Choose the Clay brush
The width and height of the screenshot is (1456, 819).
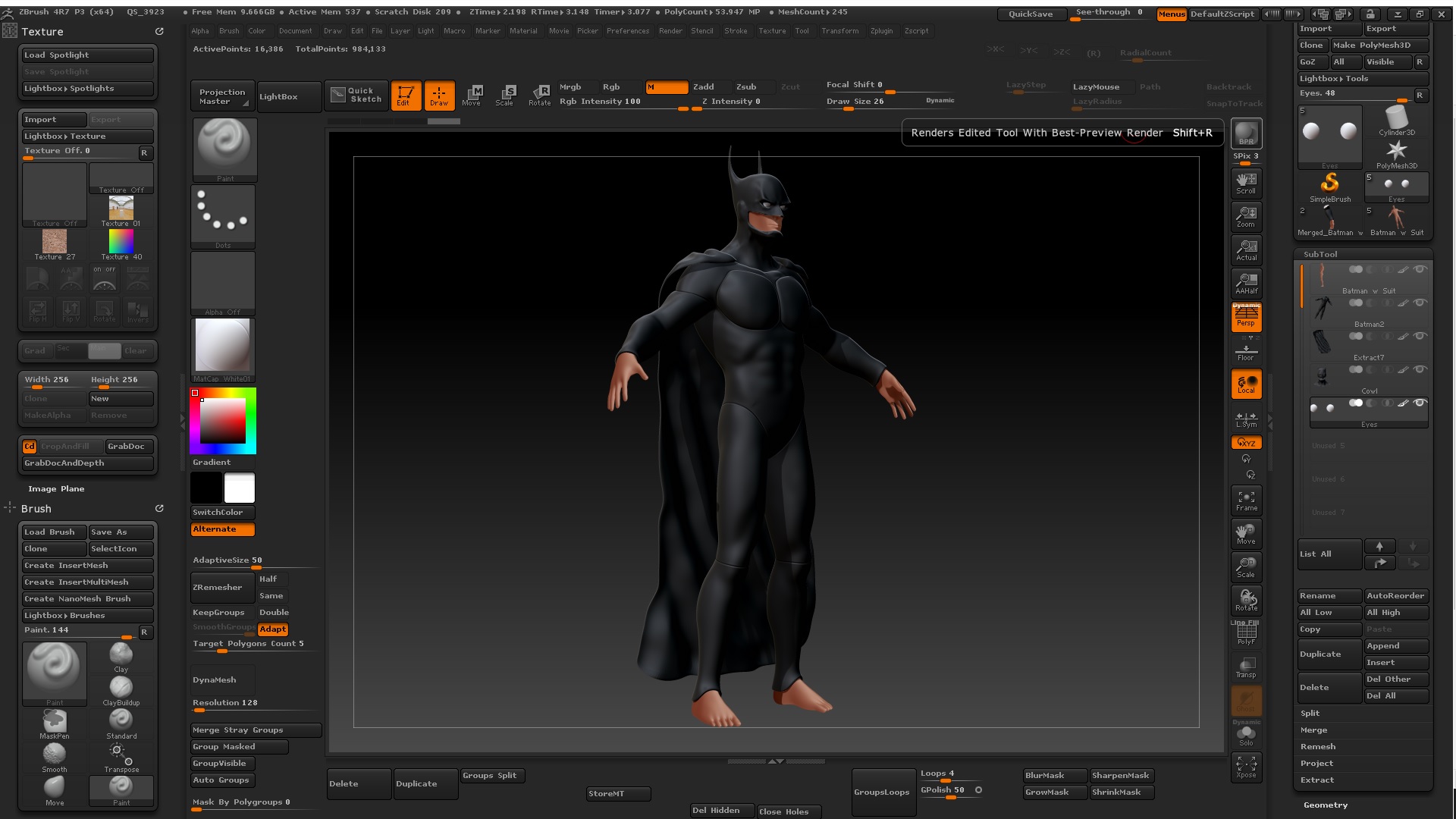pyautogui.click(x=121, y=657)
